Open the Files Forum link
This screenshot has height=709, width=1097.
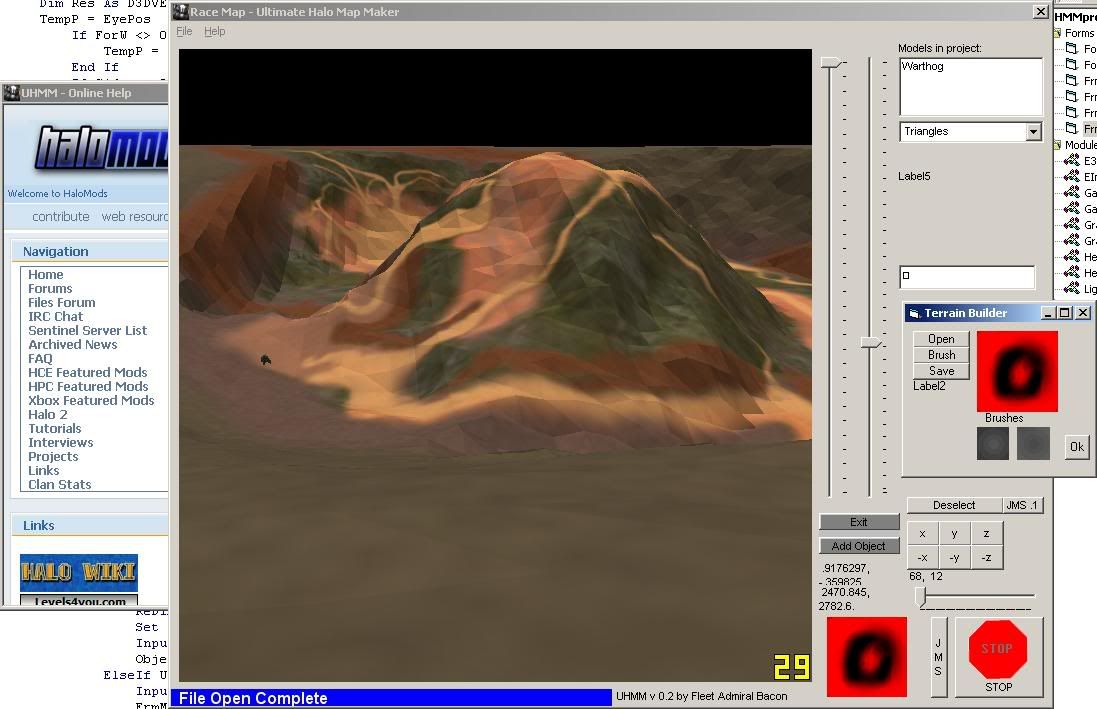click(x=62, y=302)
